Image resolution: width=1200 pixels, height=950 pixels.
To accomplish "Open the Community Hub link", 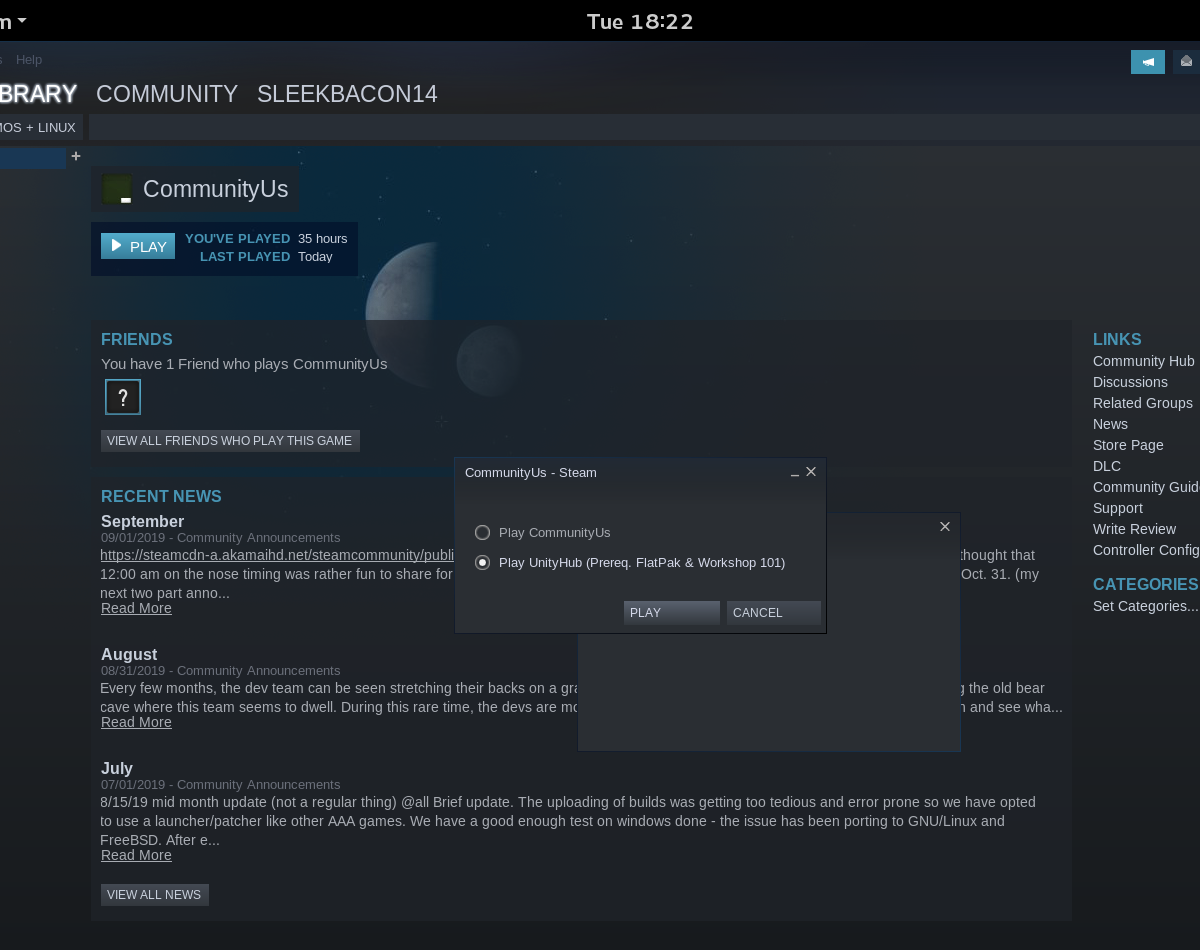I will [1144, 361].
